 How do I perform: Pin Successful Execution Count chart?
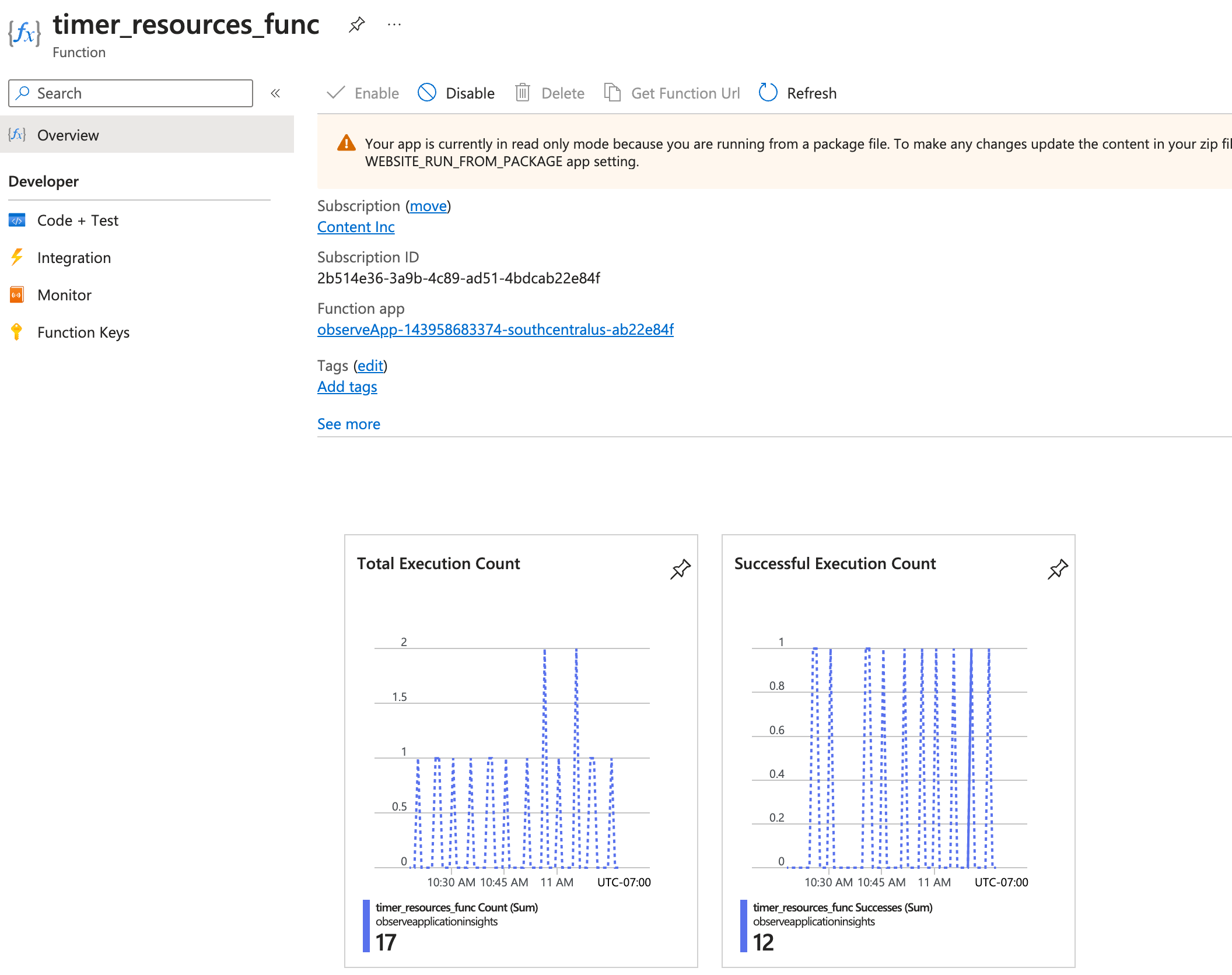1058,569
